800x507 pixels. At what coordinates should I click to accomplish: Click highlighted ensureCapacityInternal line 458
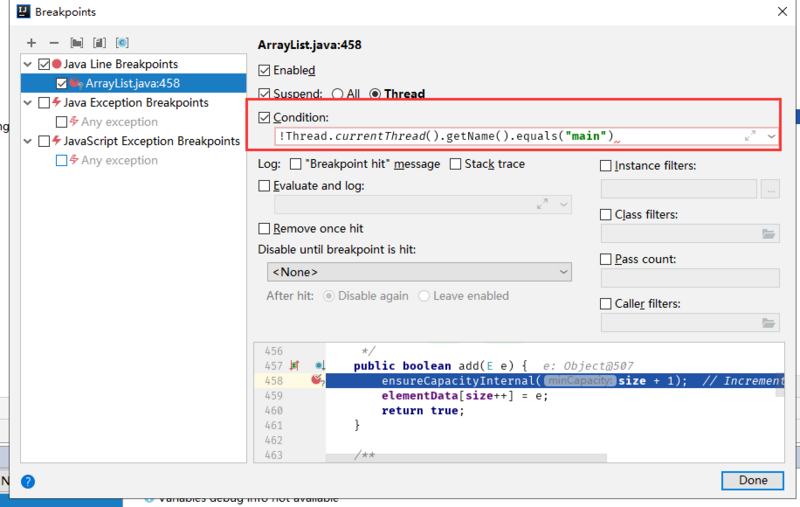pyautogui.click(x=555, y=381)
